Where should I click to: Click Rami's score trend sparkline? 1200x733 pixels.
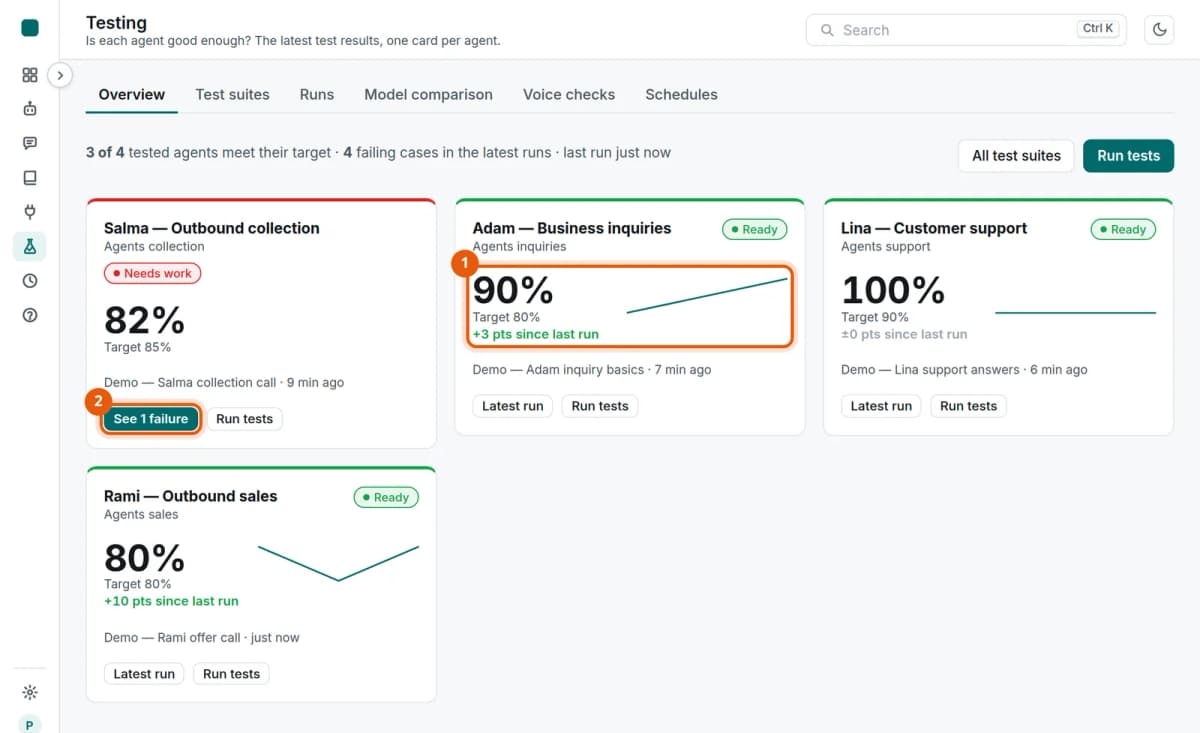(x=339, y=563)
